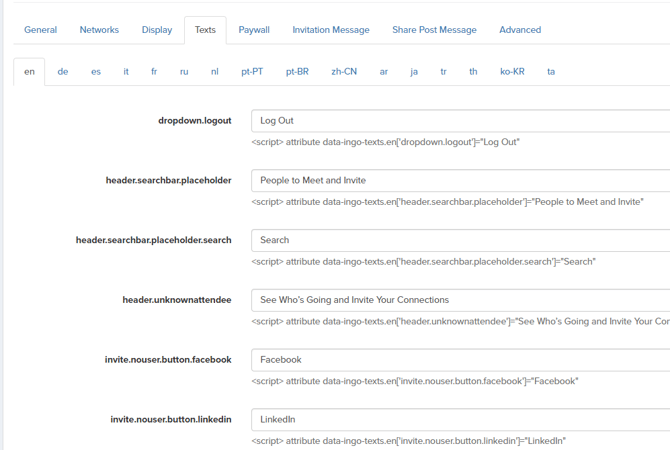Edit the People to Meet and Invite field
This screenshot has width=670, height=450.
pyautogui.click(x=461, y=181)
